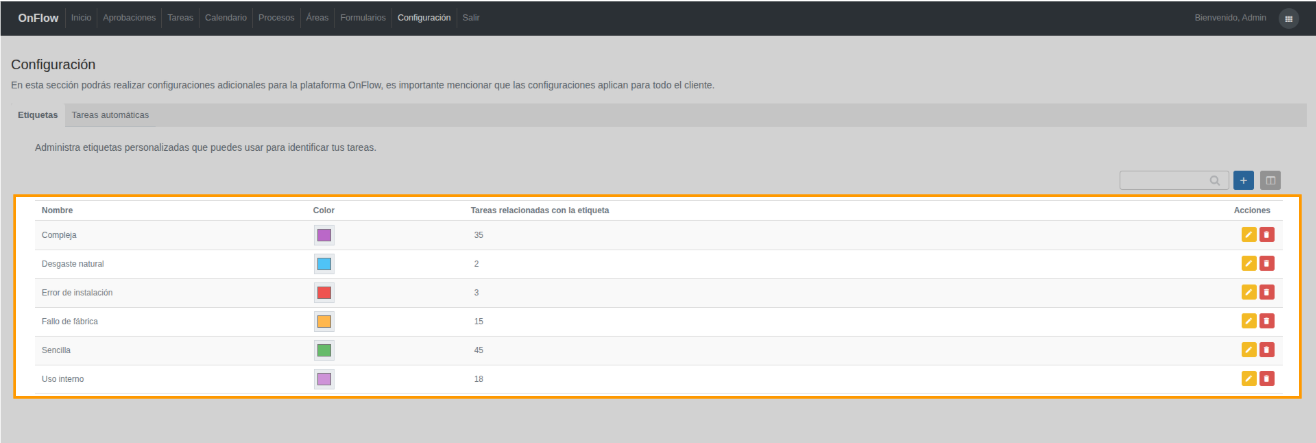Select the Desgaste natural name cell

click(73, 264)
